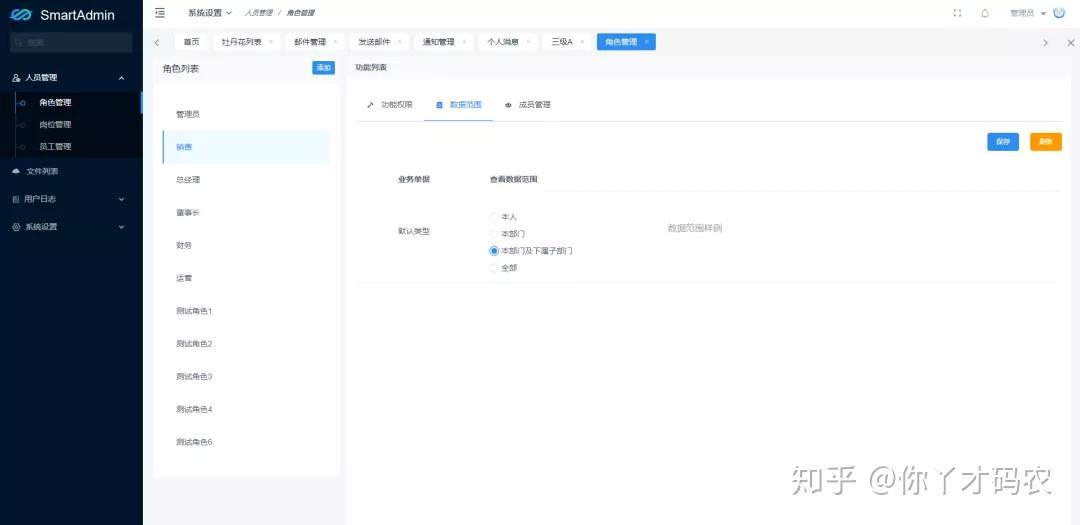Screen dimensions: 1080x525
Task: Open the 管理员 user dropdown
Action: click(x=1028, y=13)
